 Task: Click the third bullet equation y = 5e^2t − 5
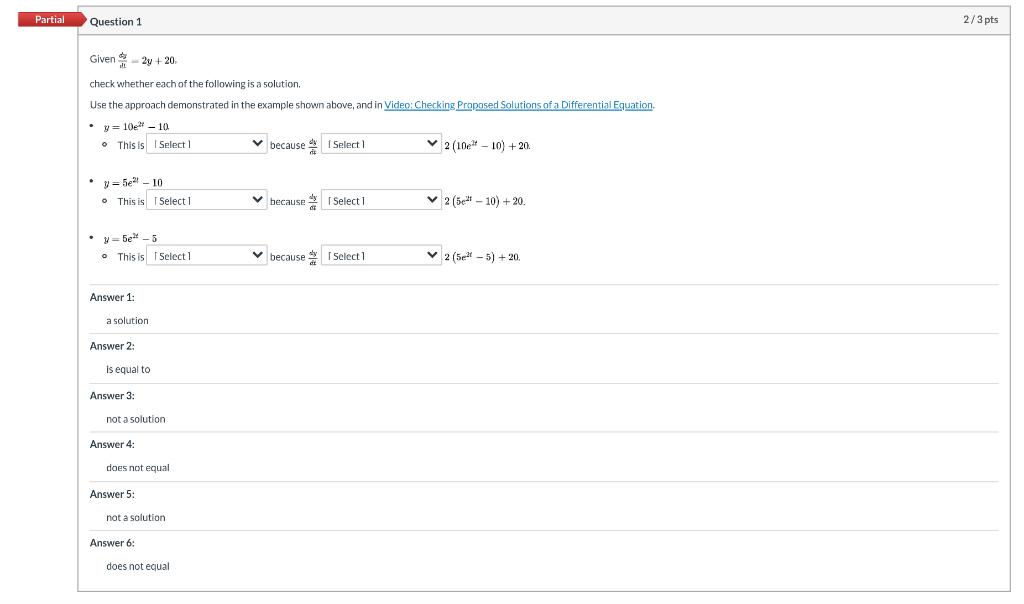pos(130,238)
